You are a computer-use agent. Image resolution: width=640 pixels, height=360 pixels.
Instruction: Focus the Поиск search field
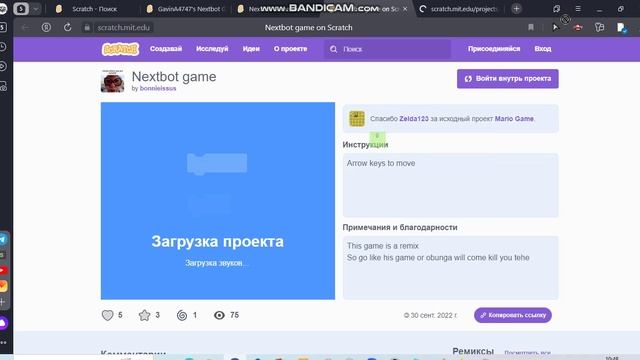[x=388, y=49]
